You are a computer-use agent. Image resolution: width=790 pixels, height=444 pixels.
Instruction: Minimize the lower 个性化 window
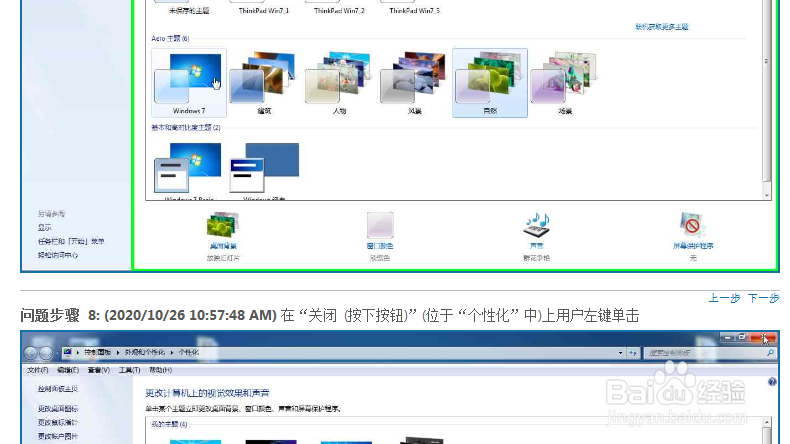(727, 337)
